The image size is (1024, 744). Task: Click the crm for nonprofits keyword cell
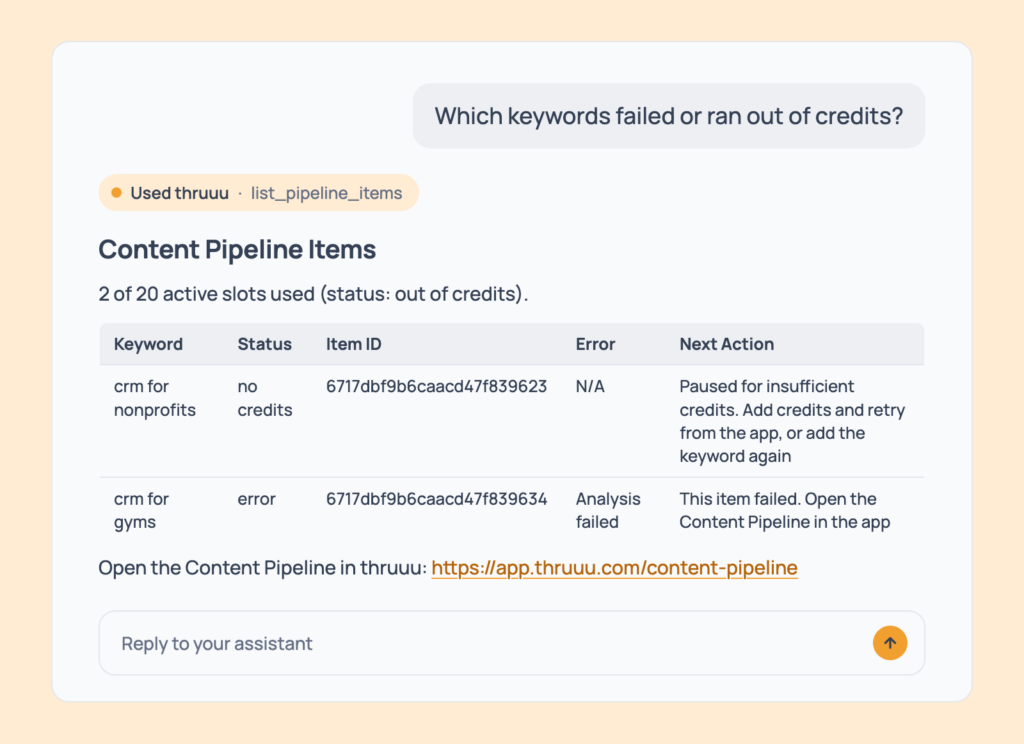pyautogui.click(x=155, y=398)
